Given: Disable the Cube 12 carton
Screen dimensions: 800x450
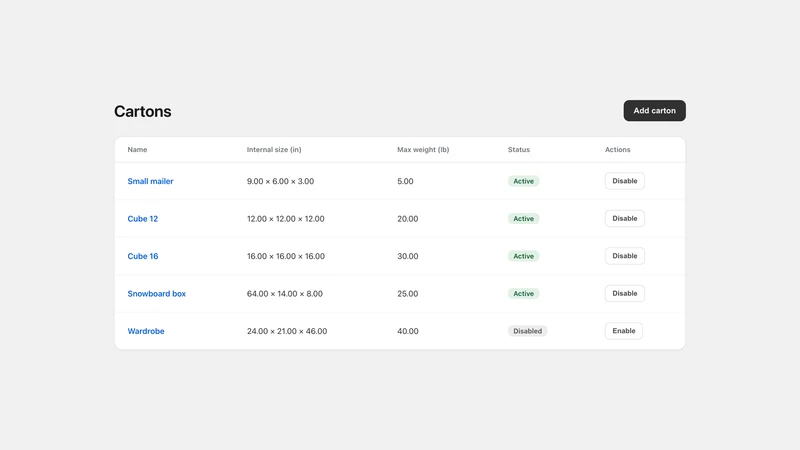Looking at the screenshot, I should pos(624,218).
